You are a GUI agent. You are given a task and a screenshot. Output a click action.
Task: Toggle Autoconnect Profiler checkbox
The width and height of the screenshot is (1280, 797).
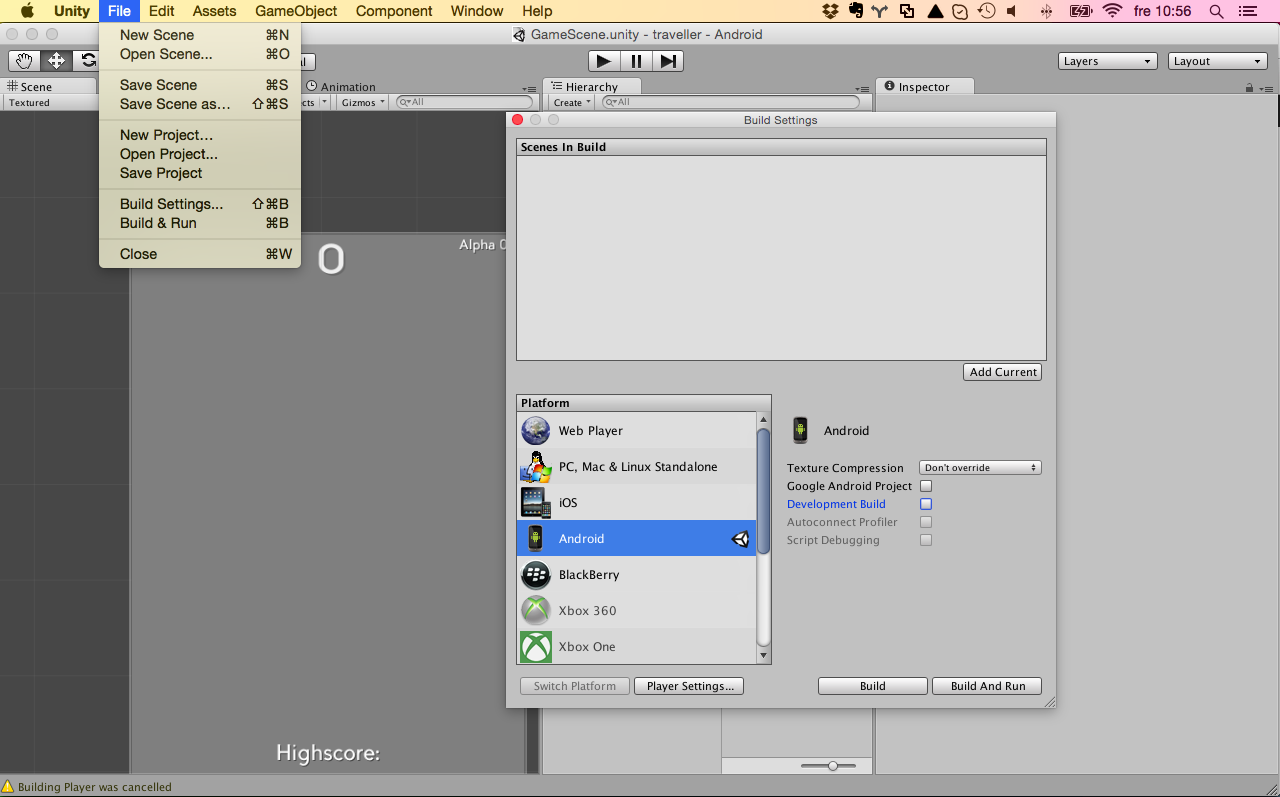point(926,522)
